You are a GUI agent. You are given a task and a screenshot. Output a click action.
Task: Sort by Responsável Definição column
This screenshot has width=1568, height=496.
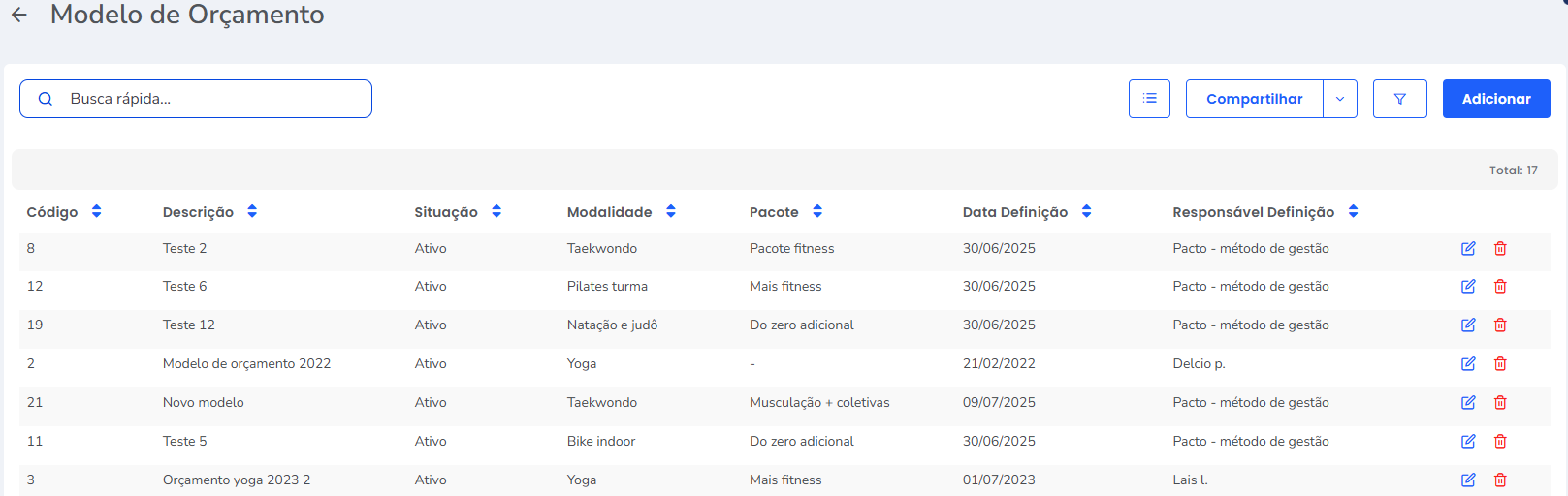(1353, 212)
